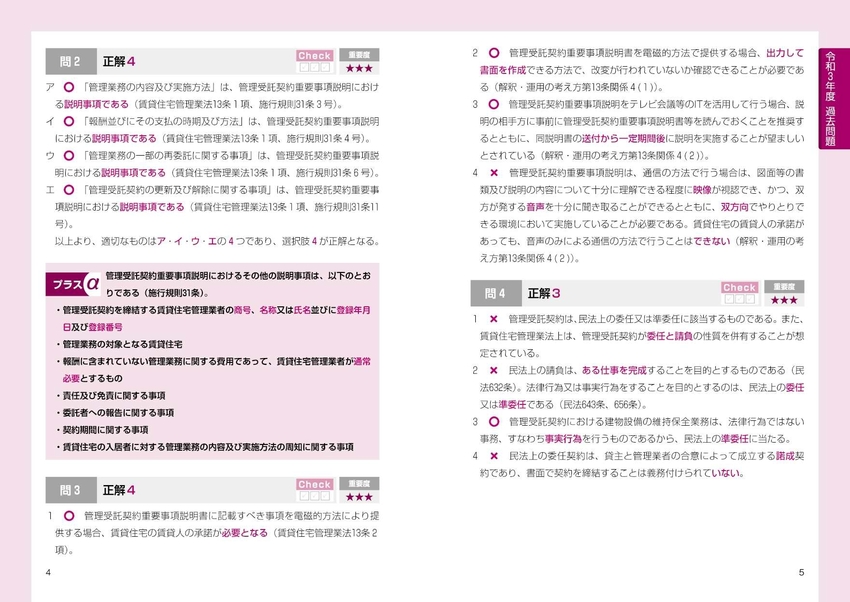The image size is (850, 602).
Task: Click the three-star rating for 問3
Action: point(359,497)
